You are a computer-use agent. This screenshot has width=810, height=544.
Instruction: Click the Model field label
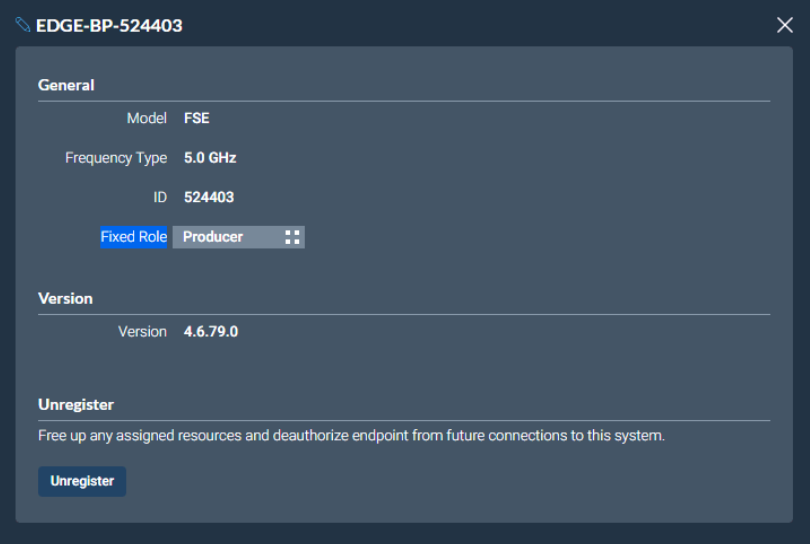pos(147,118)
